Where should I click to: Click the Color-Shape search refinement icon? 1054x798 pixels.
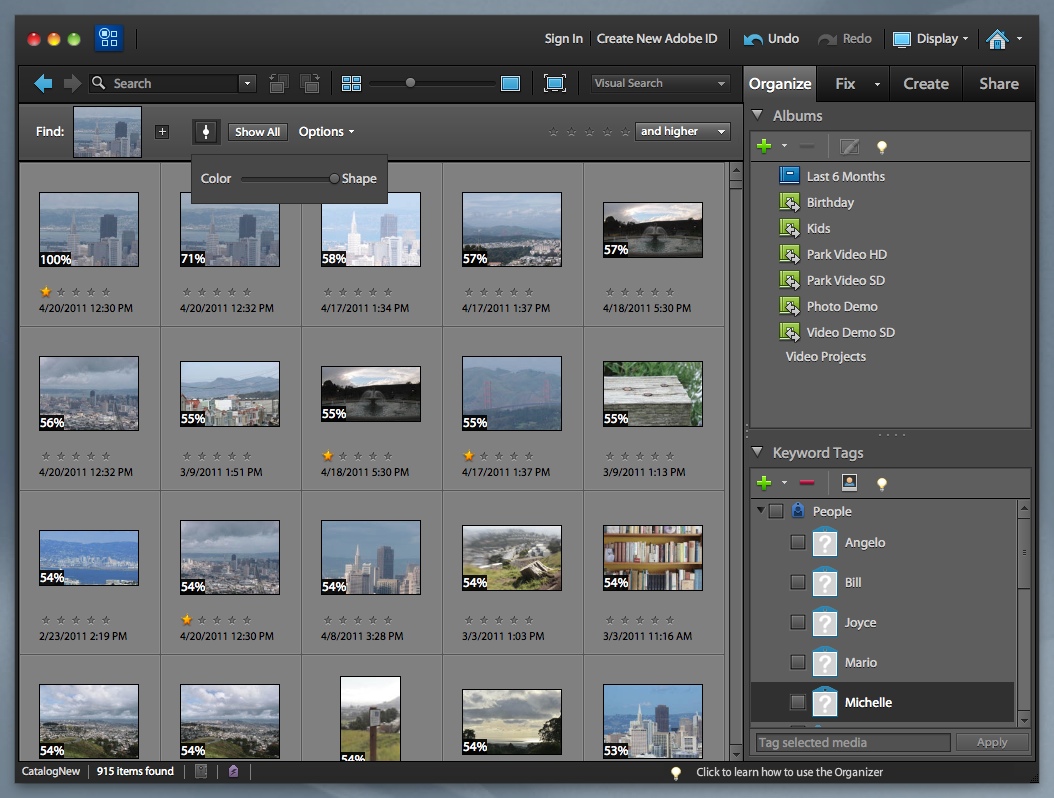pyautogui.click(x=206, y=132)
